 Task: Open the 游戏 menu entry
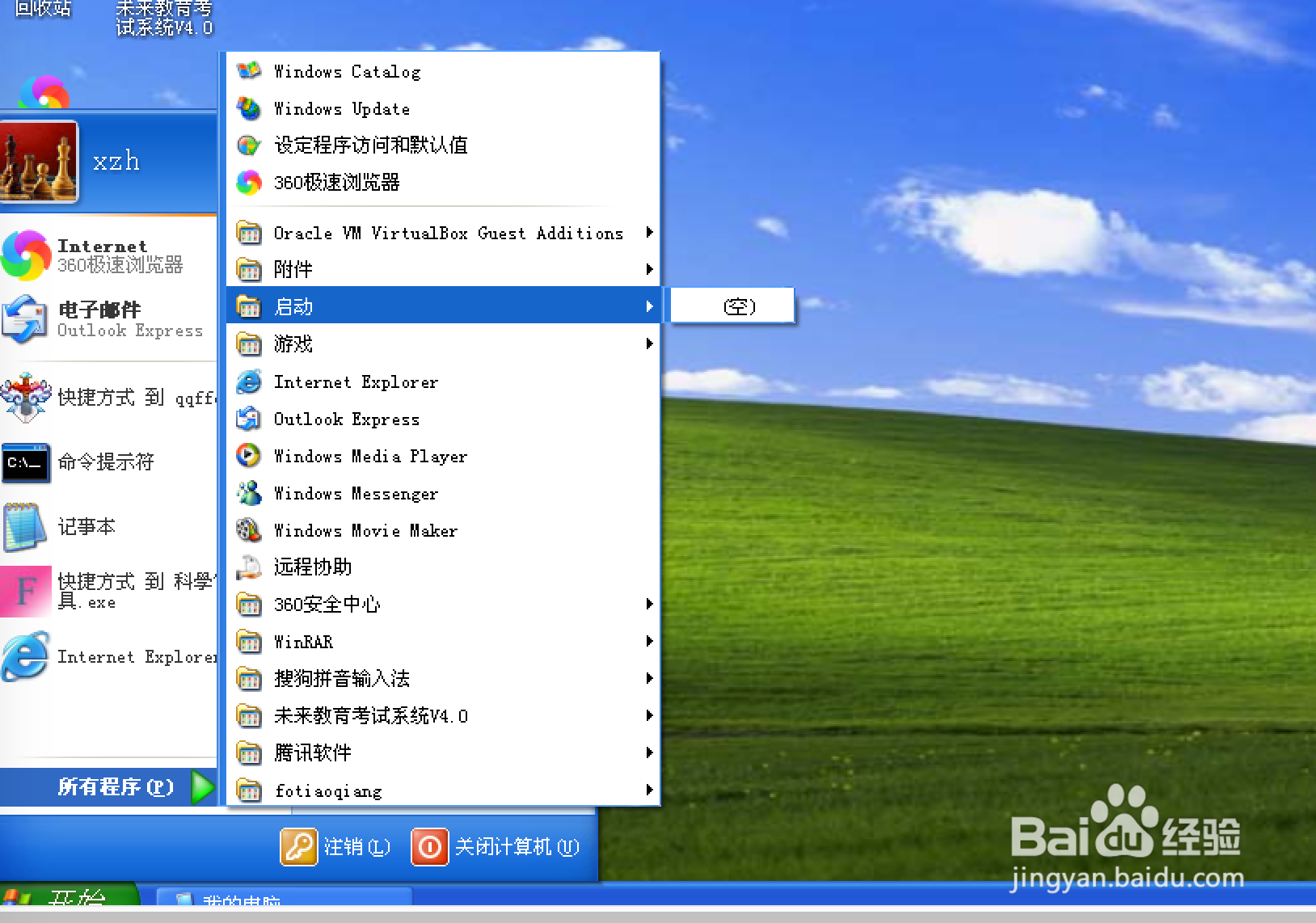(x=444, y=344)
